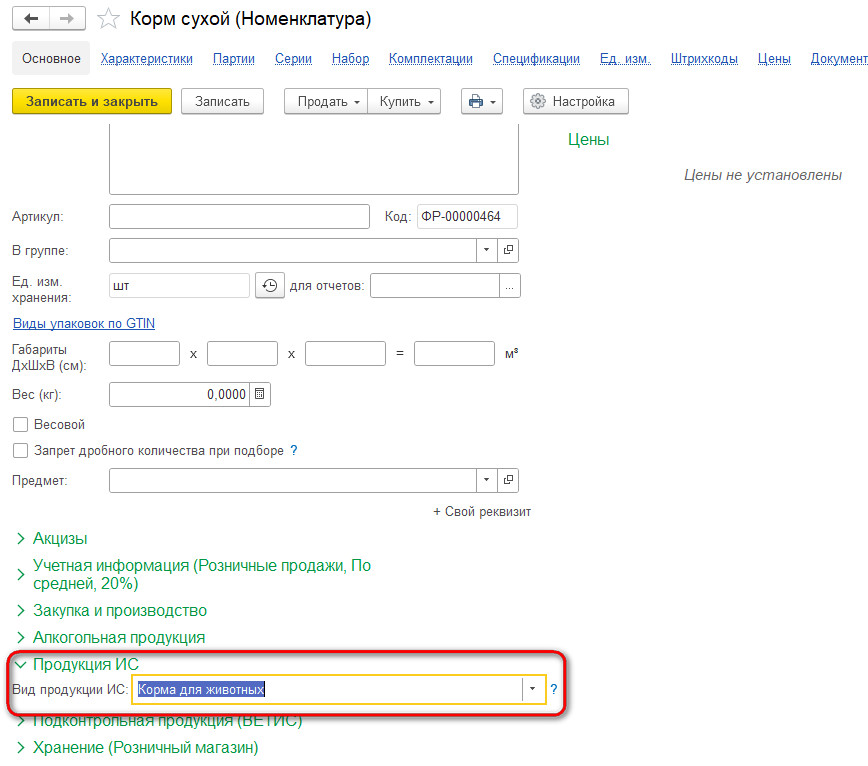868x766 pixels.
Task: Open calculator icon in weight field
Action: point(260,394)
